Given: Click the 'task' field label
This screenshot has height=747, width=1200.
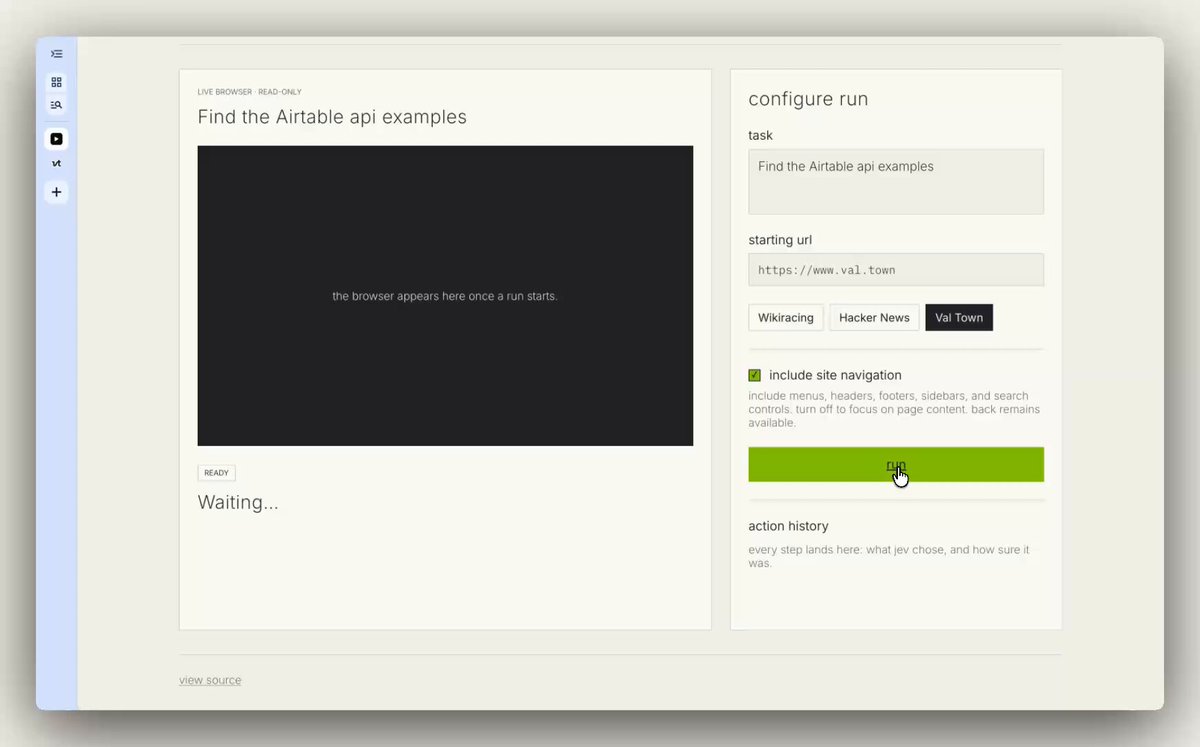Looking at the screenshot, I should click(760, 135).
